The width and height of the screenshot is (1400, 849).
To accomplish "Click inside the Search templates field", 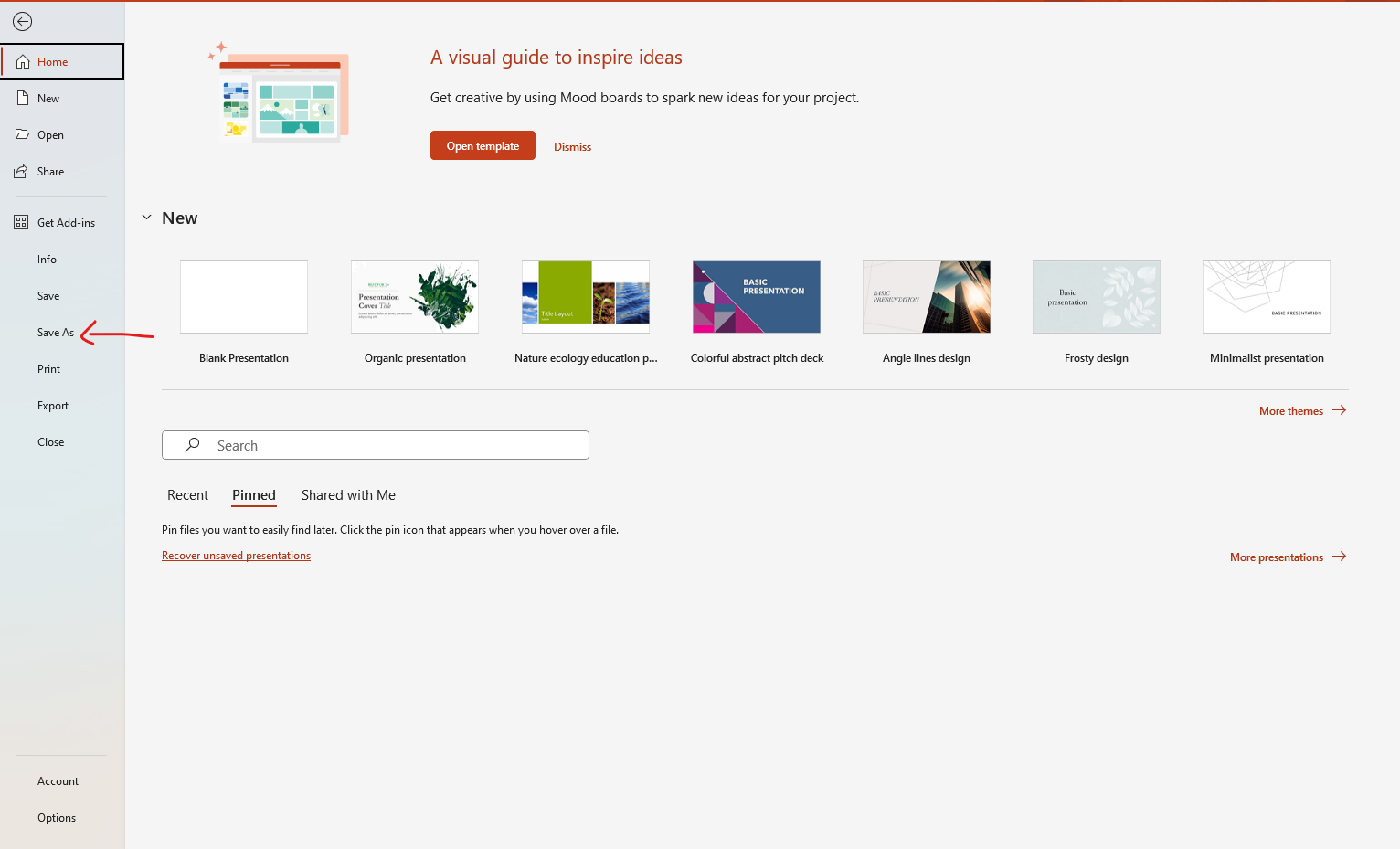I will point(384,445).
